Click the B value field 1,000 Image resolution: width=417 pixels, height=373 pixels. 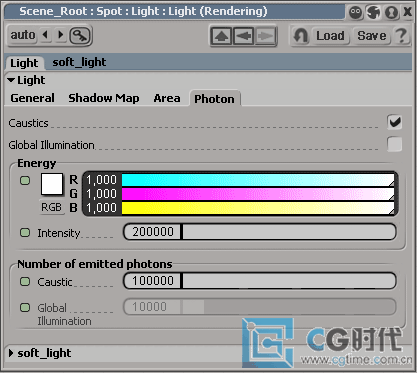[x=101, y=208]
